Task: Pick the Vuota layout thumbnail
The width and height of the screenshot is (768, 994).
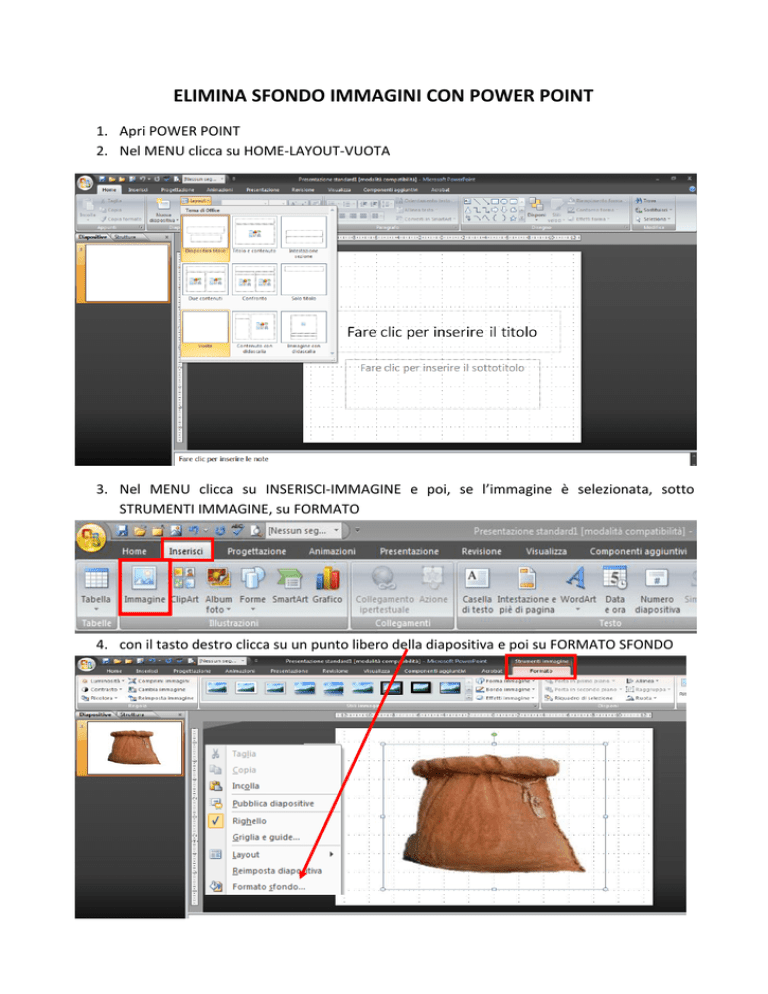Action: (x=205, y=333)
